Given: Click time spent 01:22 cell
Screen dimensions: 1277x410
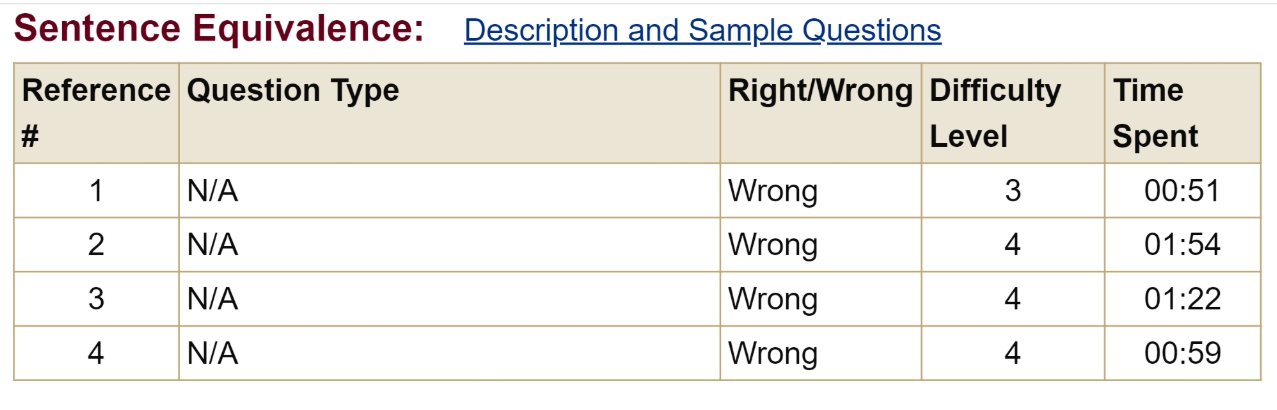Looking at the screenshot, I should (1182, 299).
